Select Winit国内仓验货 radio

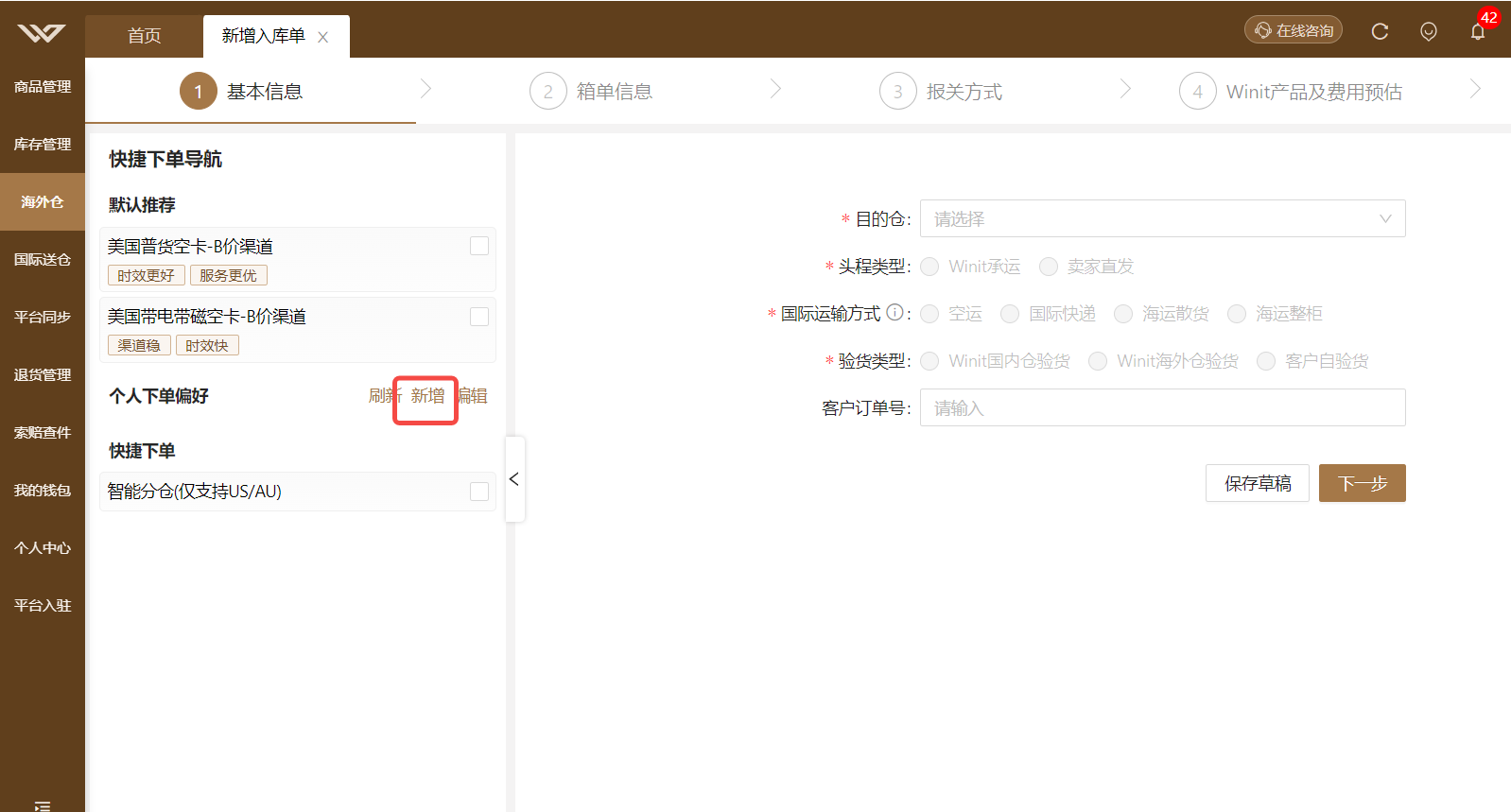pyautogui.click(x=929, y=361)
